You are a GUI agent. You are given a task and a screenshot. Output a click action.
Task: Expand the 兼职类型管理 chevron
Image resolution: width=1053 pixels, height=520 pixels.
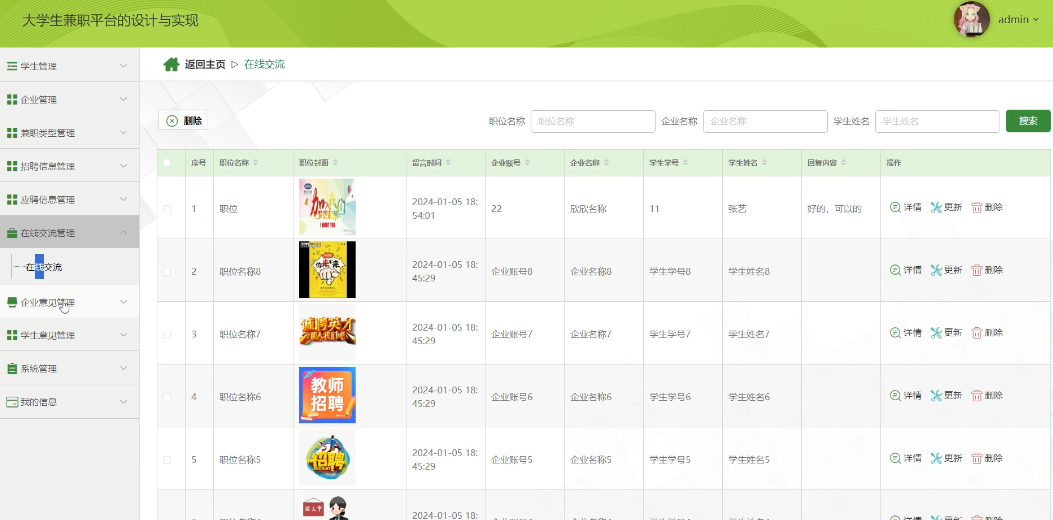pyautogui.click(x=124, y=132)
